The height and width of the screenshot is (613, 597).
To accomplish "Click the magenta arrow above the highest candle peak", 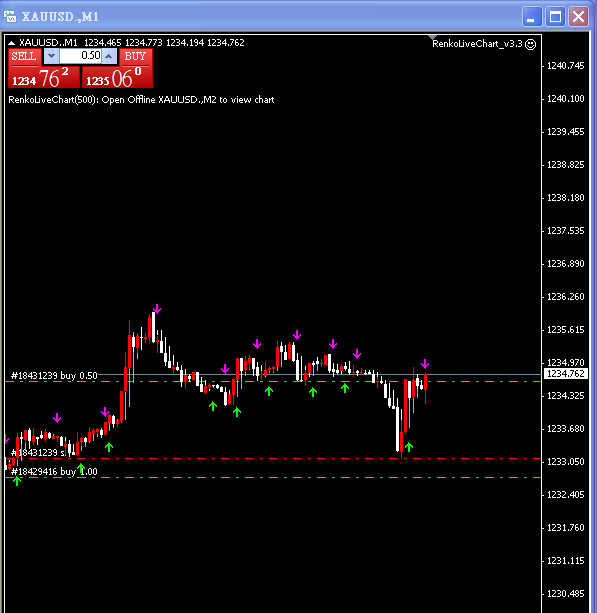I will click(157, 309).
